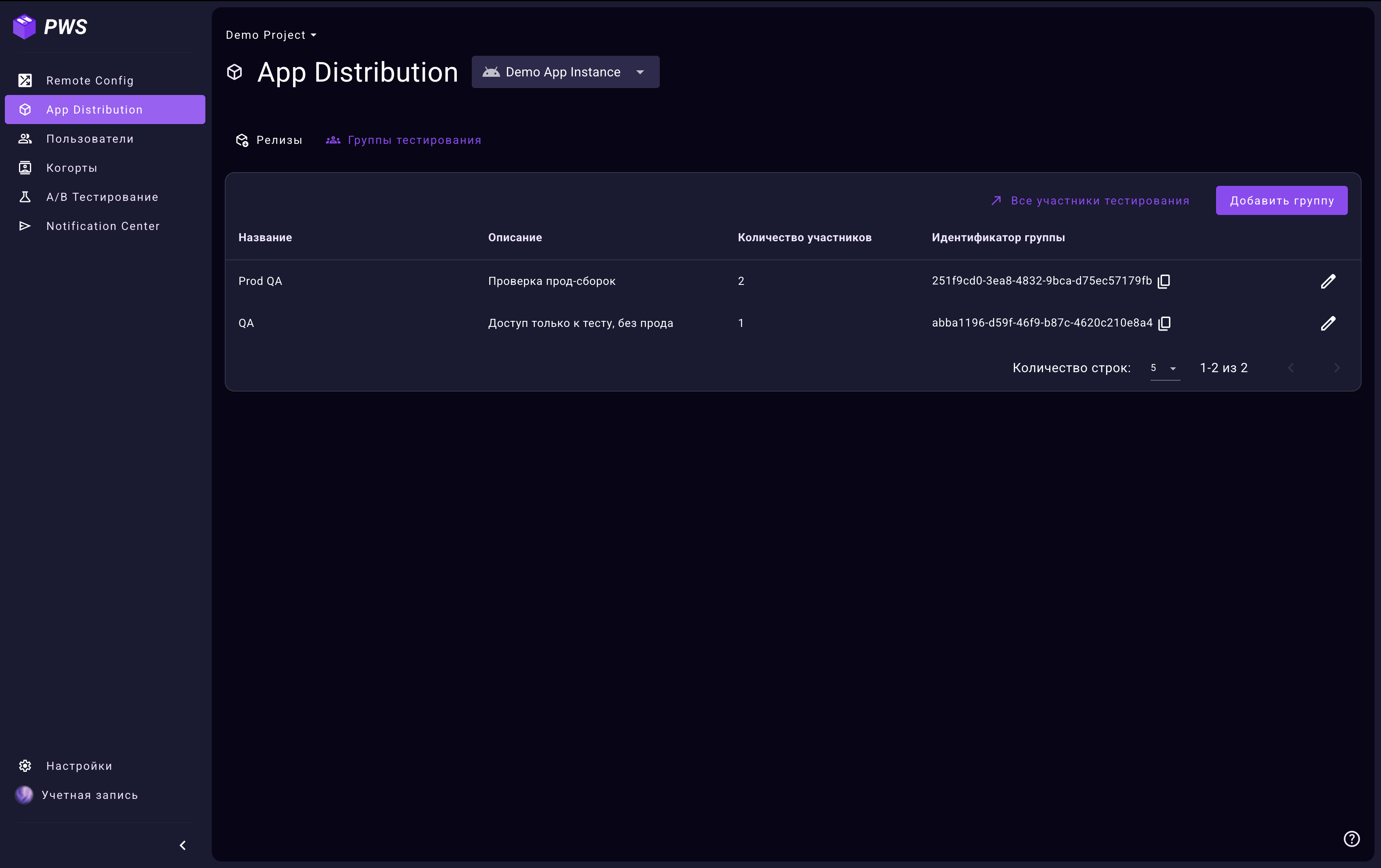Open Все участники тестирования link

1090,201
